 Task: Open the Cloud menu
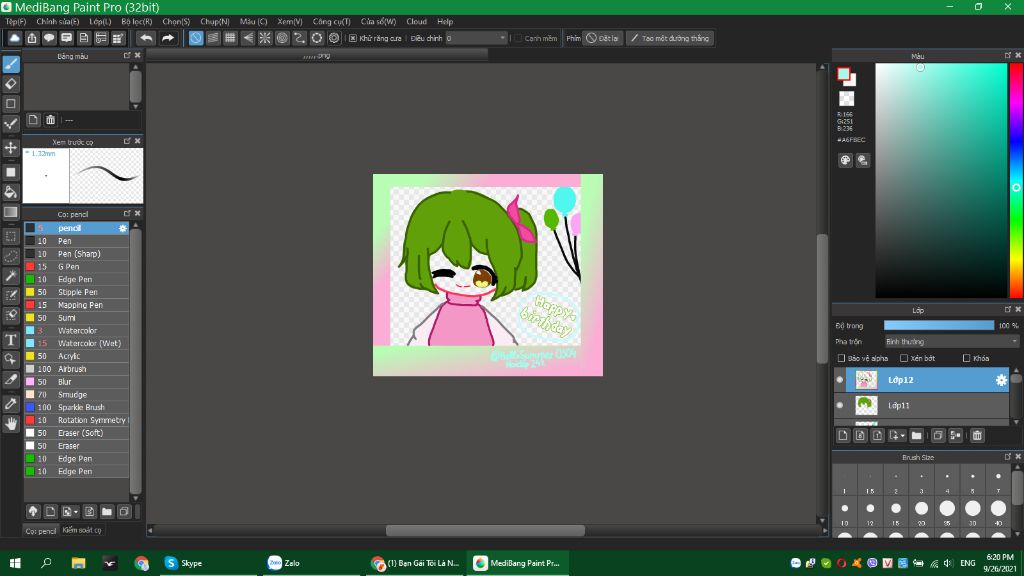coord(416,22)
